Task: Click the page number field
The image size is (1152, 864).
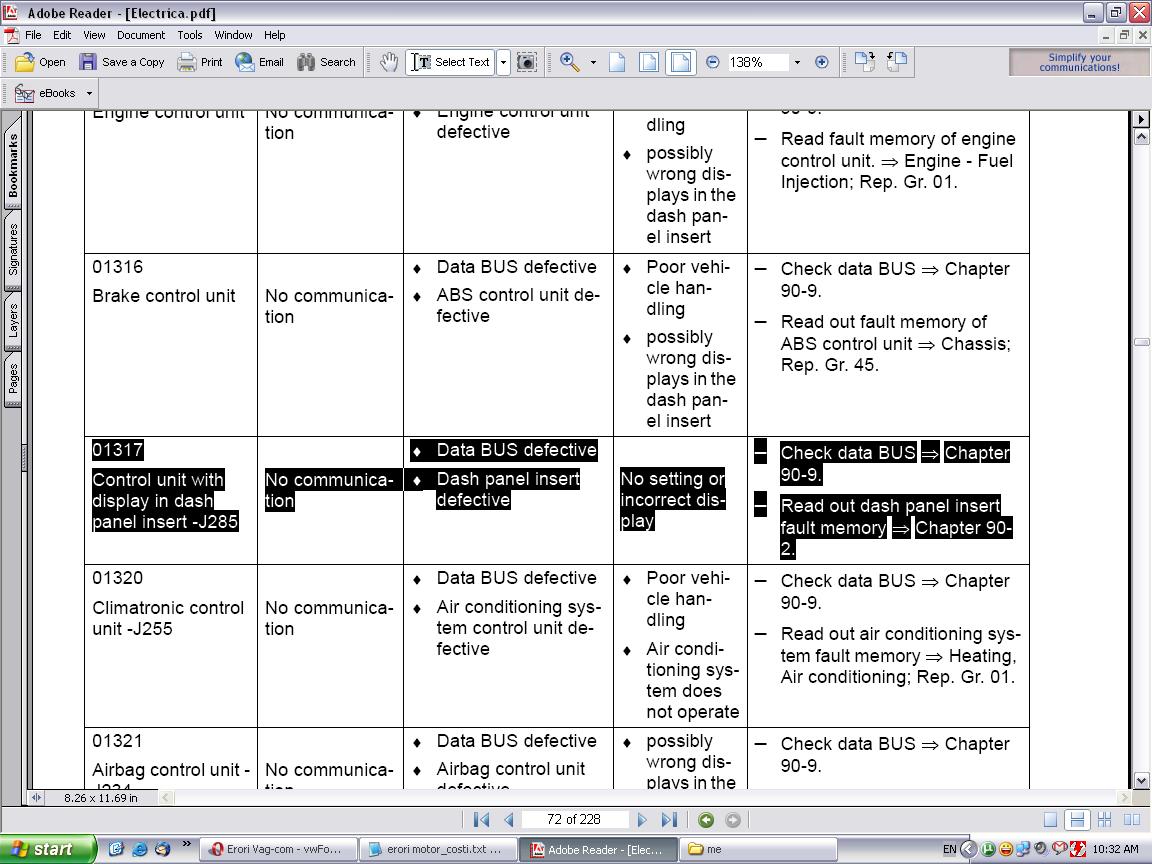Action: coord(574,820)
